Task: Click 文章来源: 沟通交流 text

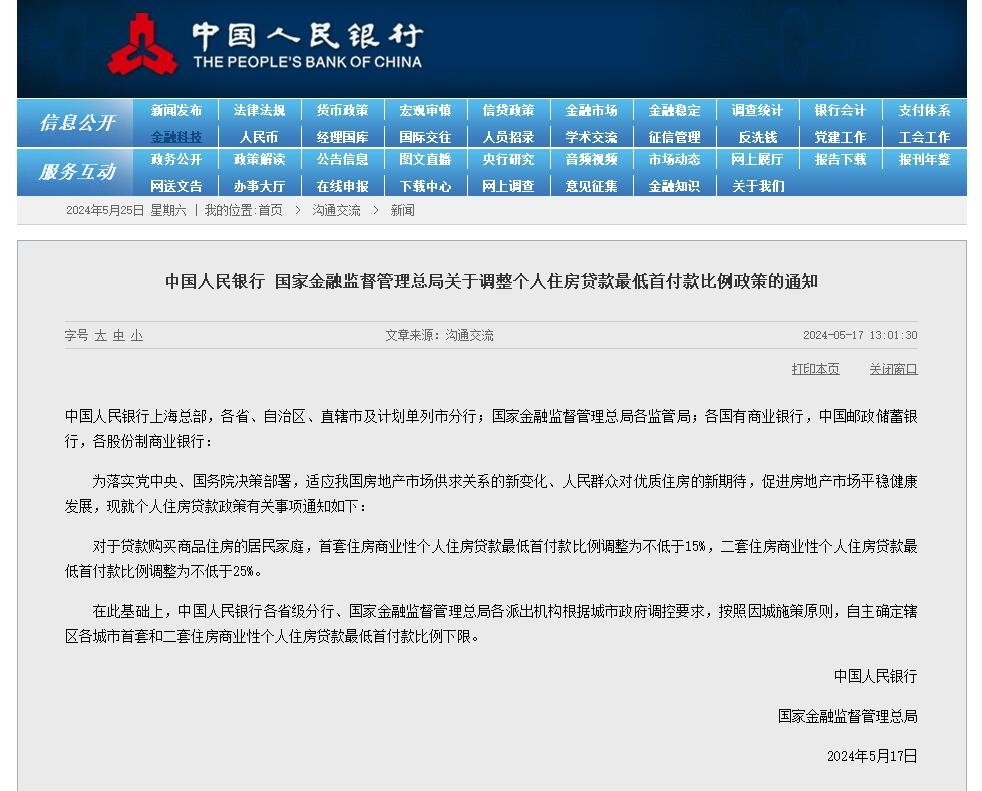Action: pos(439,335)
